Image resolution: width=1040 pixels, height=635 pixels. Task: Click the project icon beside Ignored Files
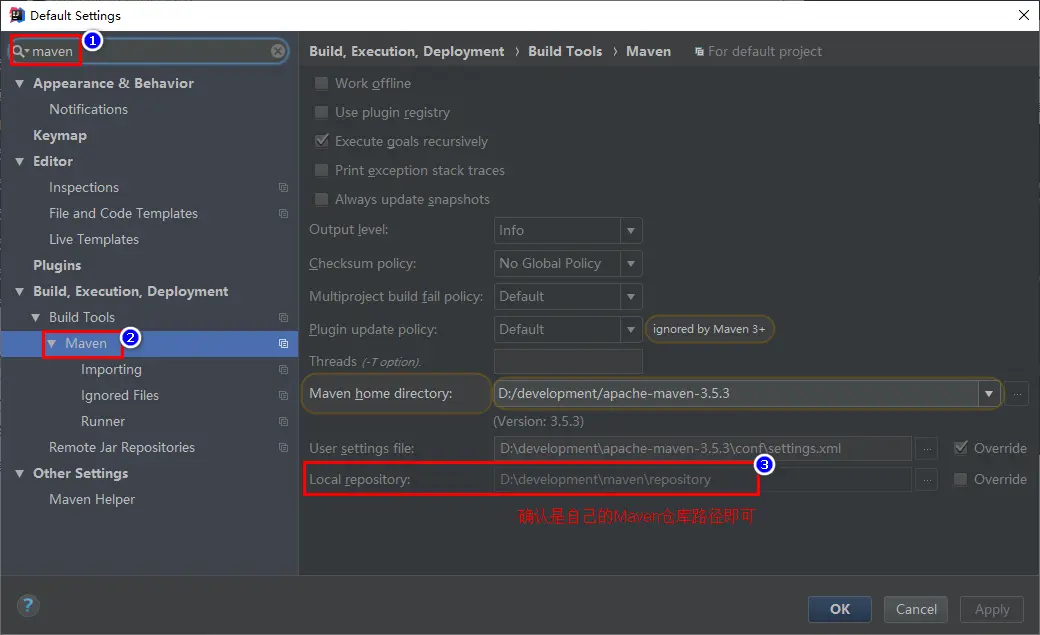283,395
